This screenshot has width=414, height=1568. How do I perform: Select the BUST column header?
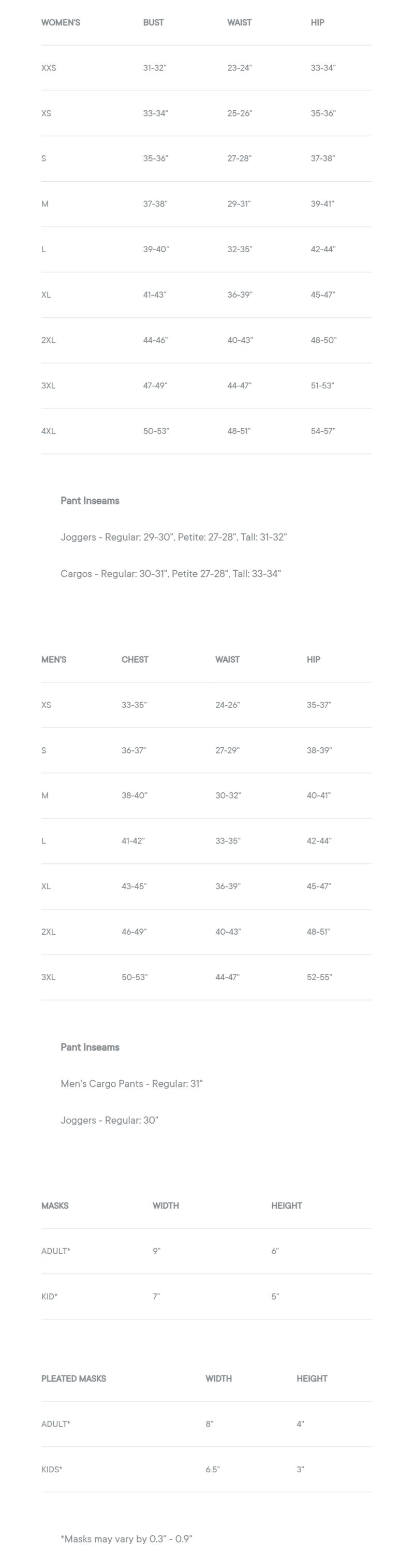coord(153,22)
